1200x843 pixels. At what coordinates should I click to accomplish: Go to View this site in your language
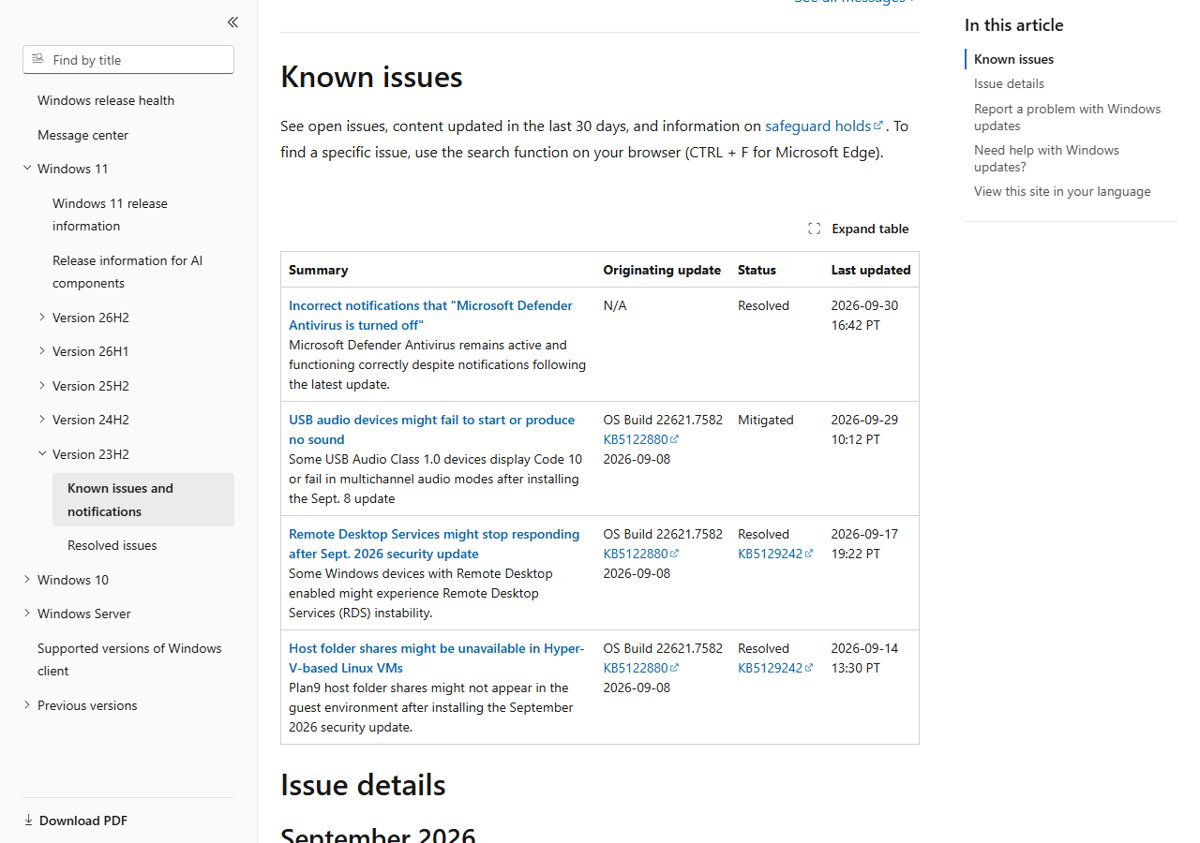pos(1062,191)
